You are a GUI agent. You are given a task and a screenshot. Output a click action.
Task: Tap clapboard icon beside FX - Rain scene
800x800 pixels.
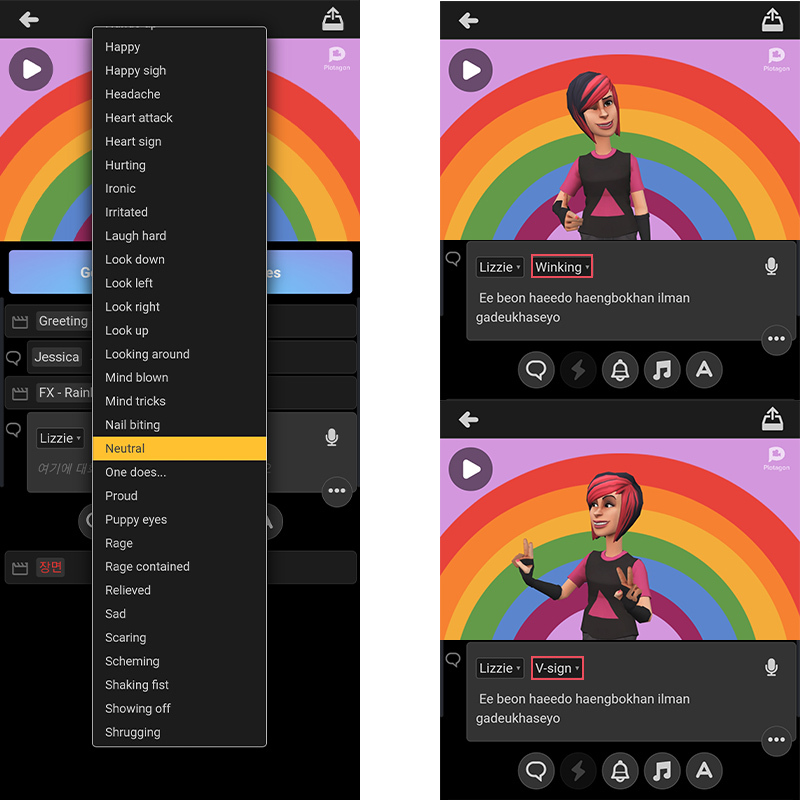click(20, 393)
